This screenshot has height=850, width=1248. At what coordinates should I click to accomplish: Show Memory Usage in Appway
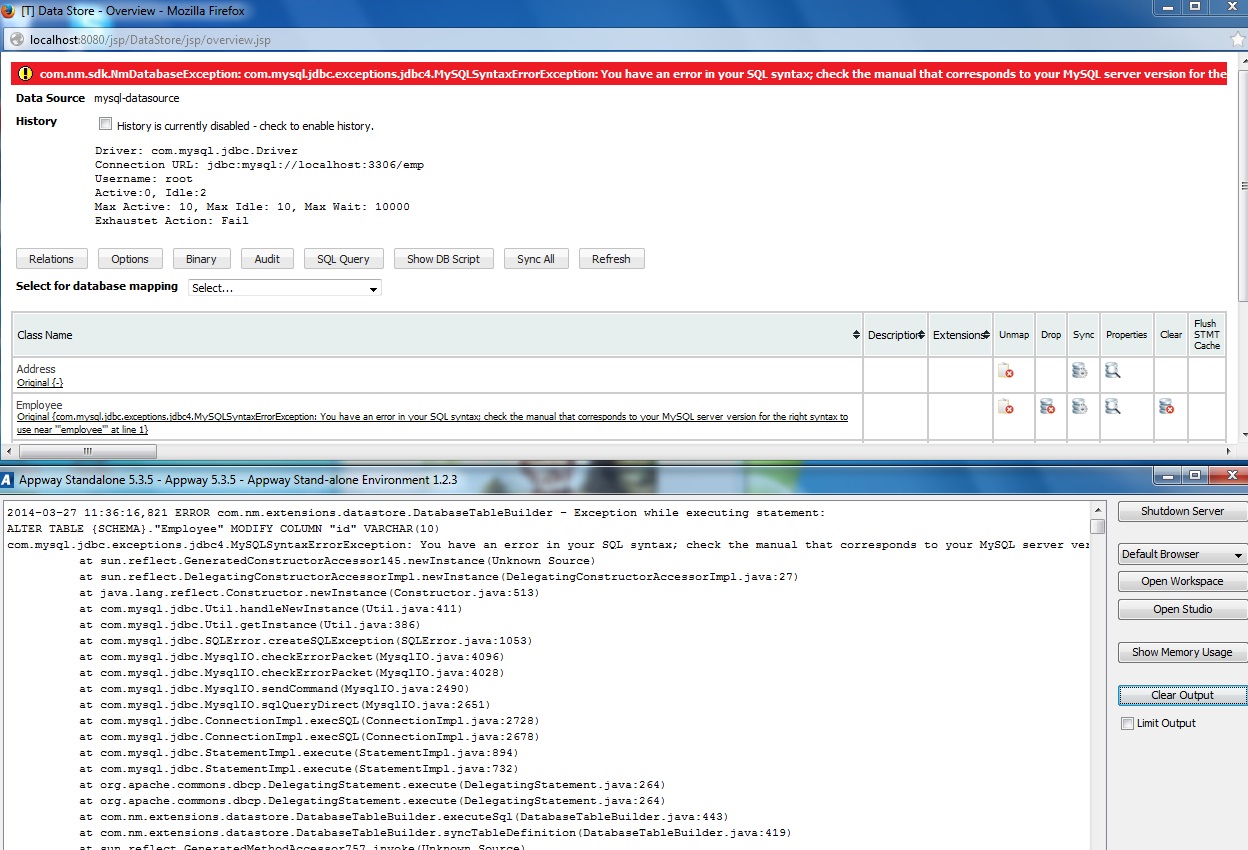(x=1182, y=652)
